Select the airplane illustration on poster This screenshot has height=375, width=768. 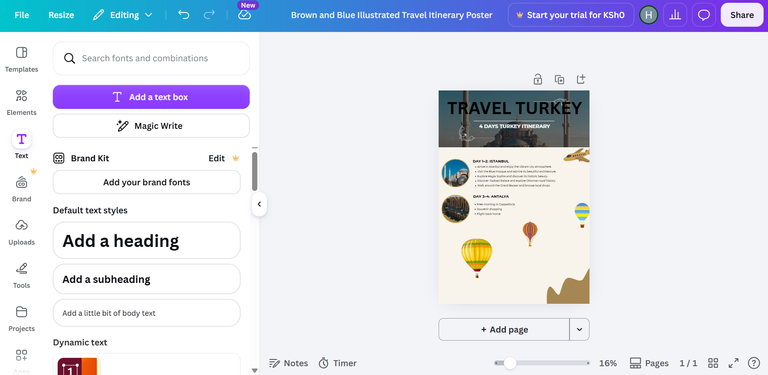tap(577, 155)
